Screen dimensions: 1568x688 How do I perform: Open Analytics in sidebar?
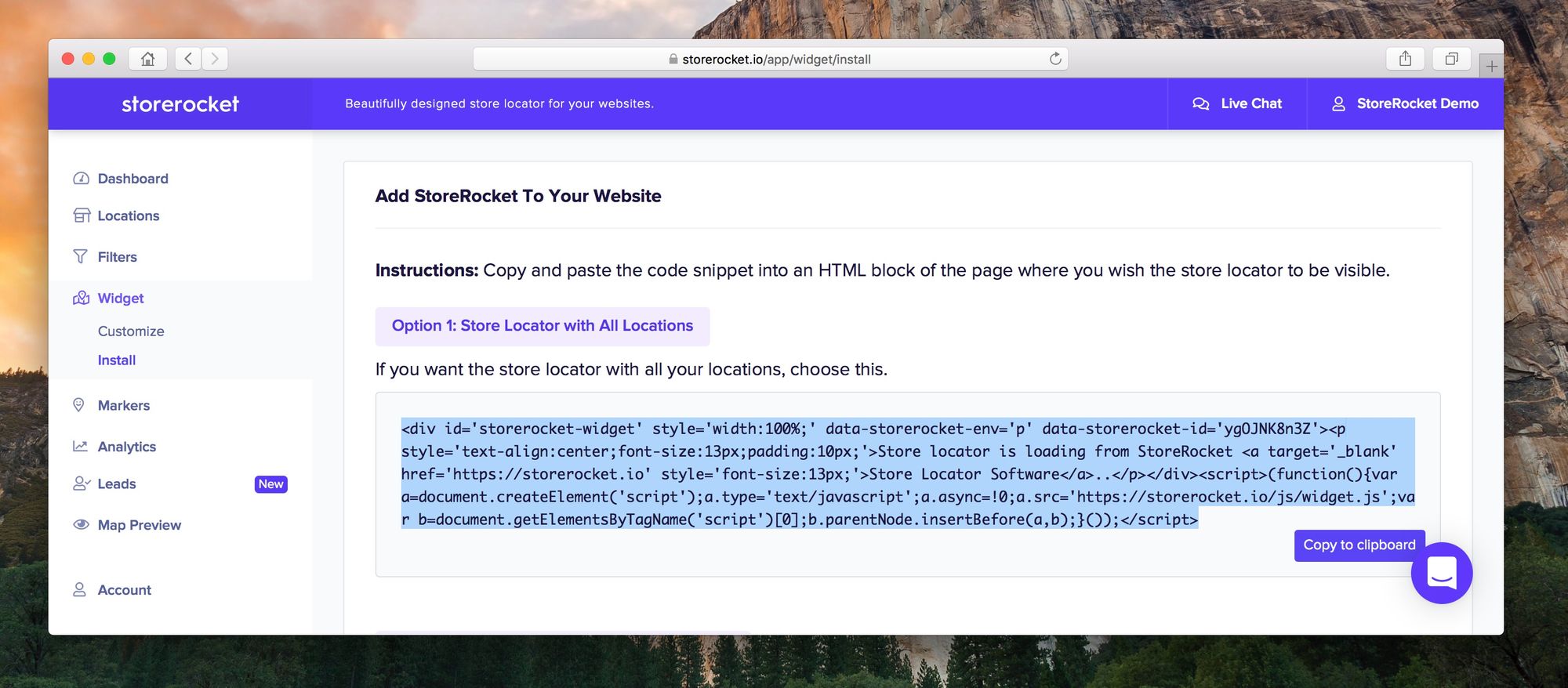click(x=127, y=447)
